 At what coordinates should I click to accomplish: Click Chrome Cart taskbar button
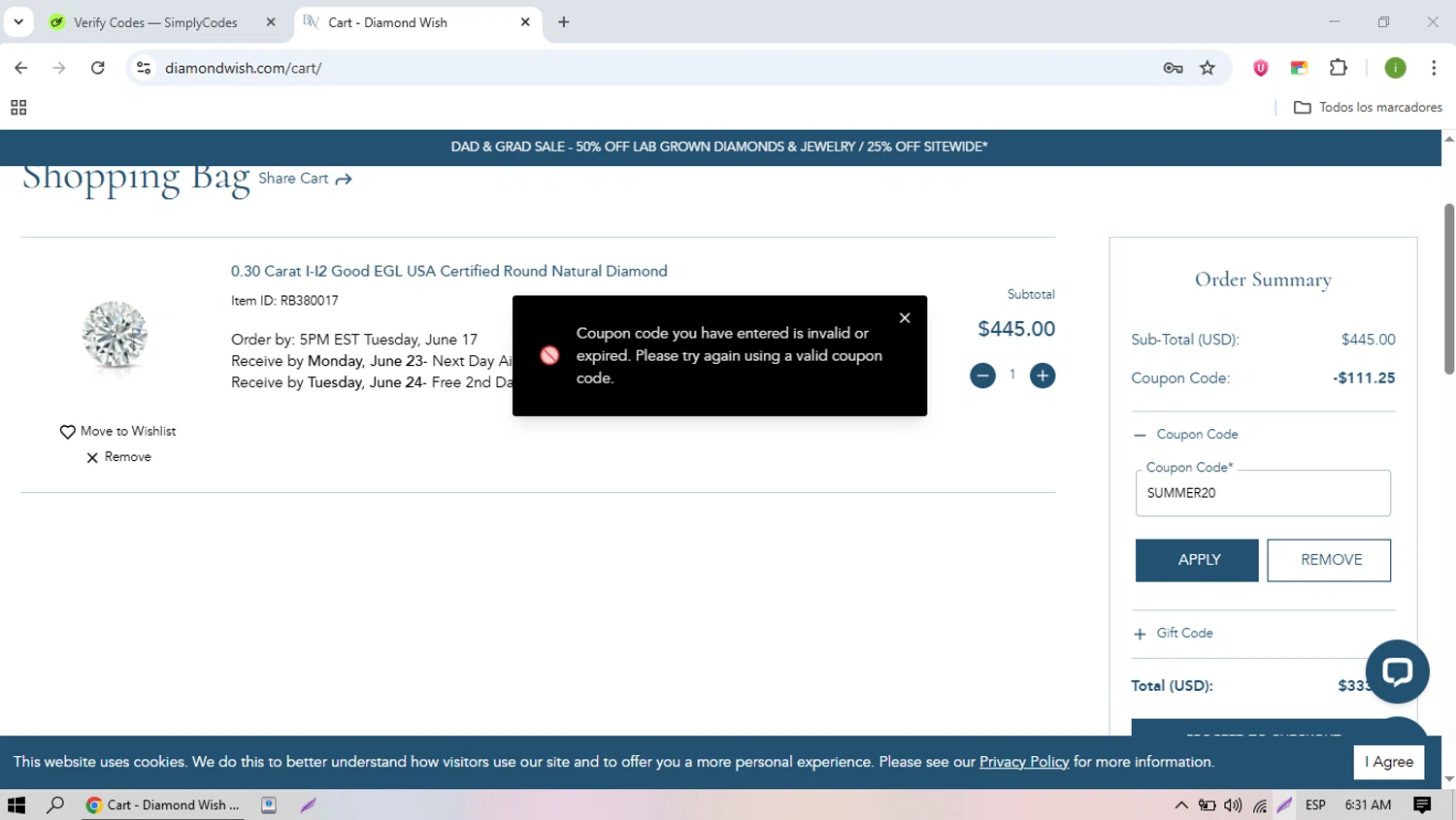pyautogui.click(x=163, y=804)
